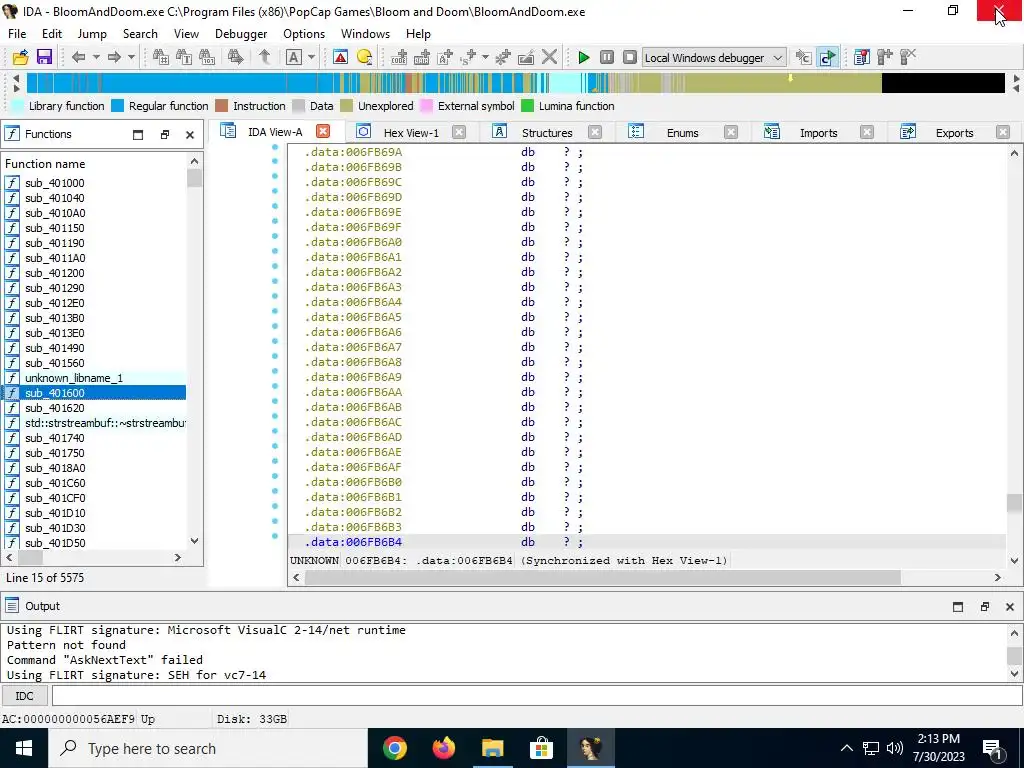Float the Functions panel window
Screen dimensions: 1024x768
pos(165,135)
